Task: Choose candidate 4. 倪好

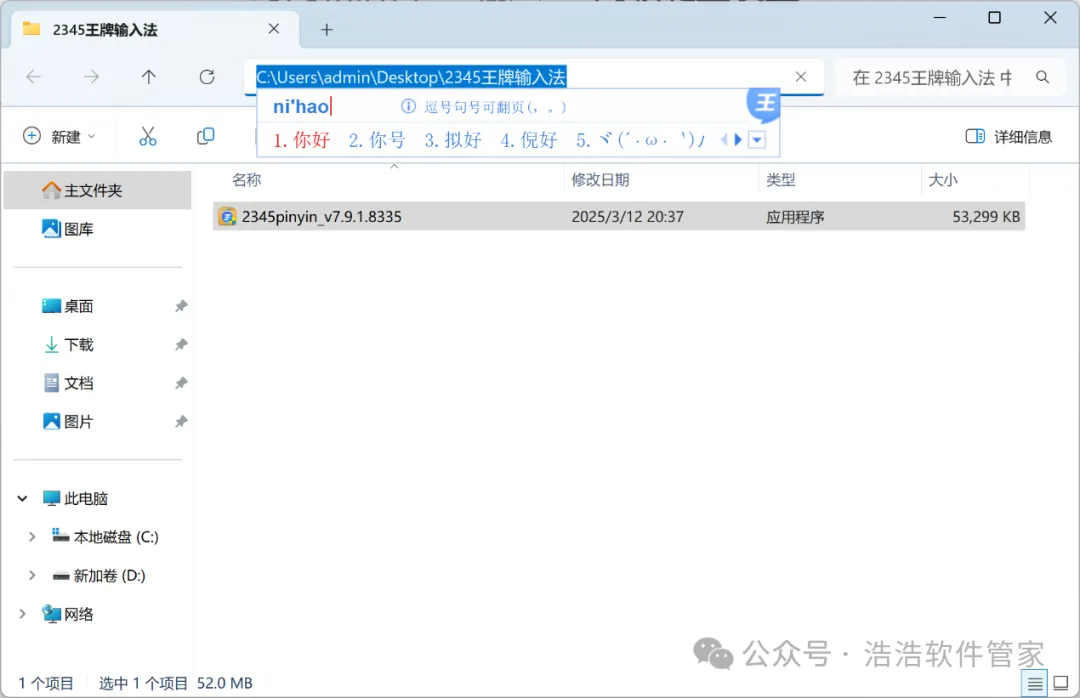Action: [x=528, y=140]
